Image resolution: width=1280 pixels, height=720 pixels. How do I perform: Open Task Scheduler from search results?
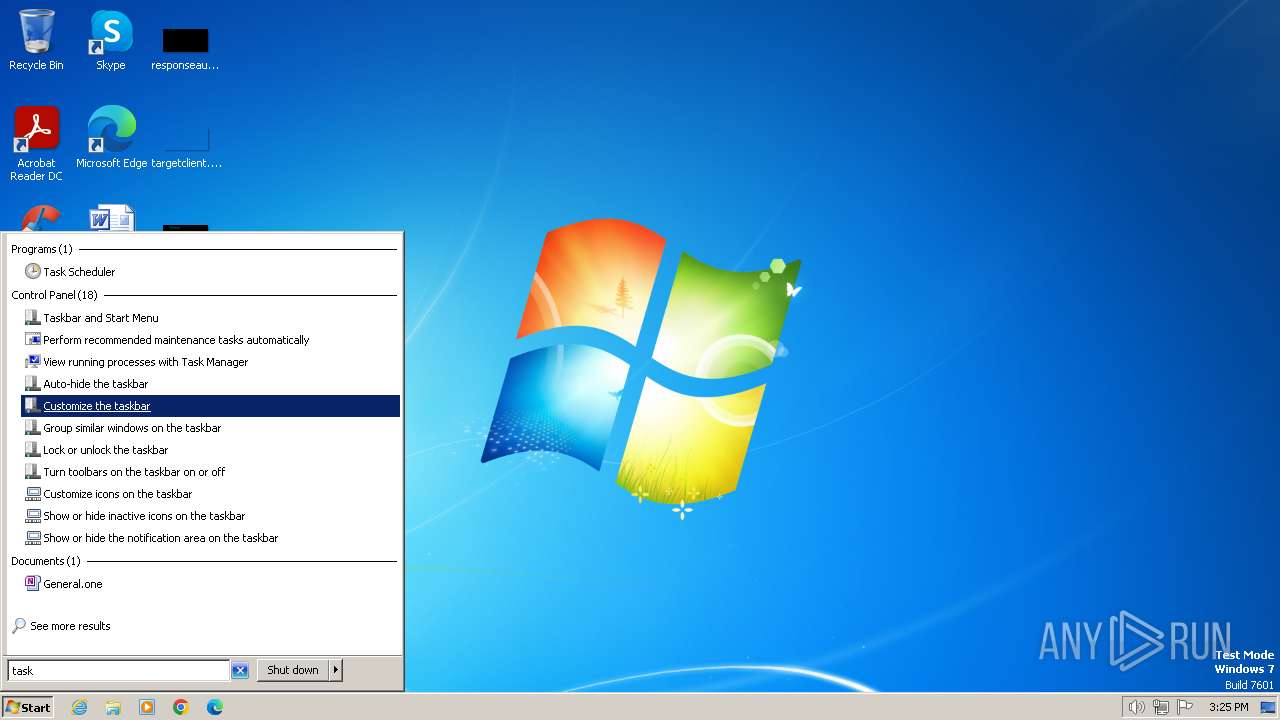tap(210, 272)
